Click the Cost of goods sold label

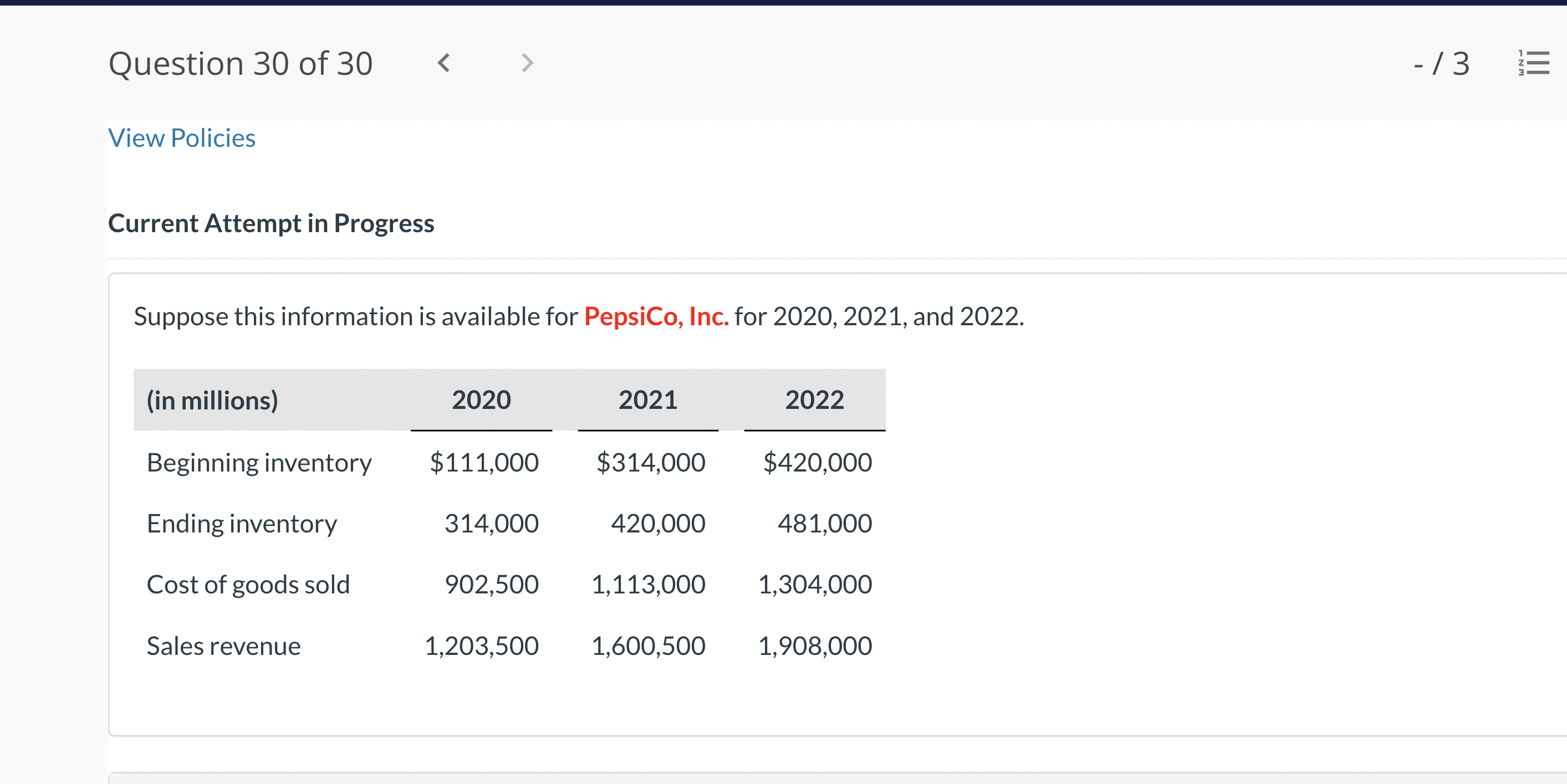248,585
